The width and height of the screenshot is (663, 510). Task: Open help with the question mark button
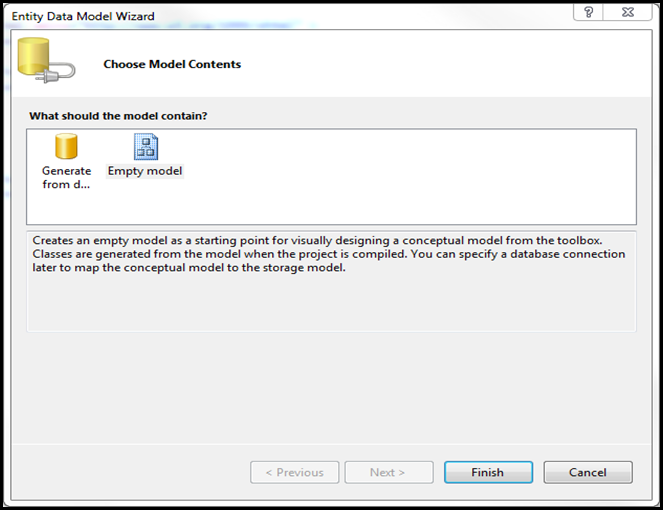click(x=587, y=14)
